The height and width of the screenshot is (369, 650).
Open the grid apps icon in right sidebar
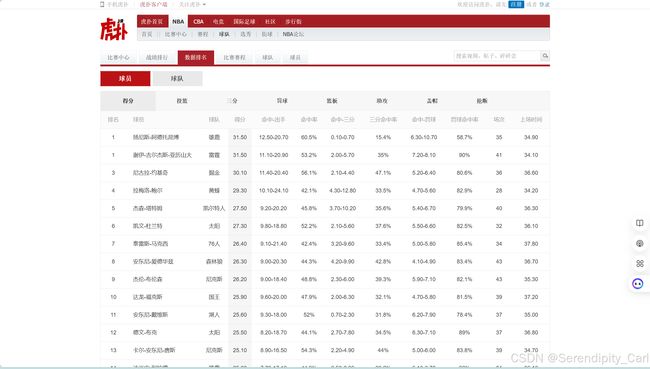point(640,264)
